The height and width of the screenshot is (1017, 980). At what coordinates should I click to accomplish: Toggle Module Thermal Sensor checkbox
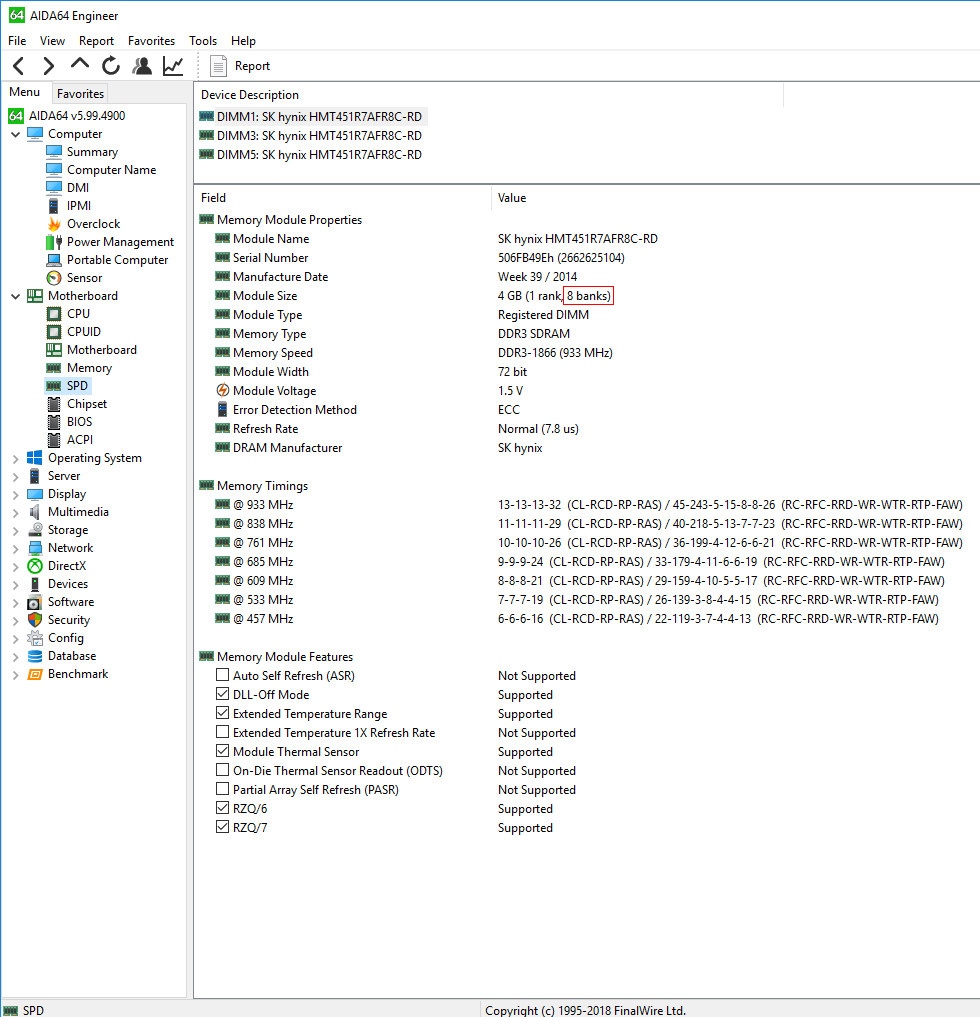click(222, 751)
